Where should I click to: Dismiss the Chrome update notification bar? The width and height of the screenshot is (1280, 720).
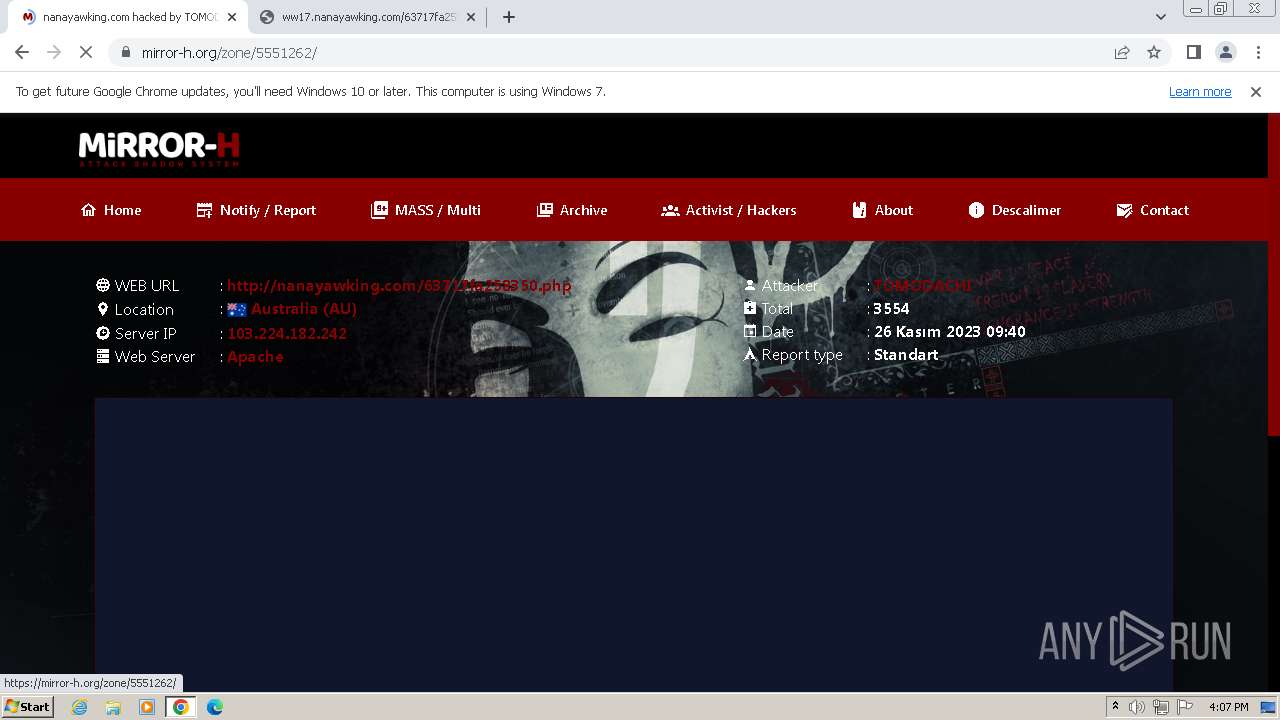(x=1256, y=91)
